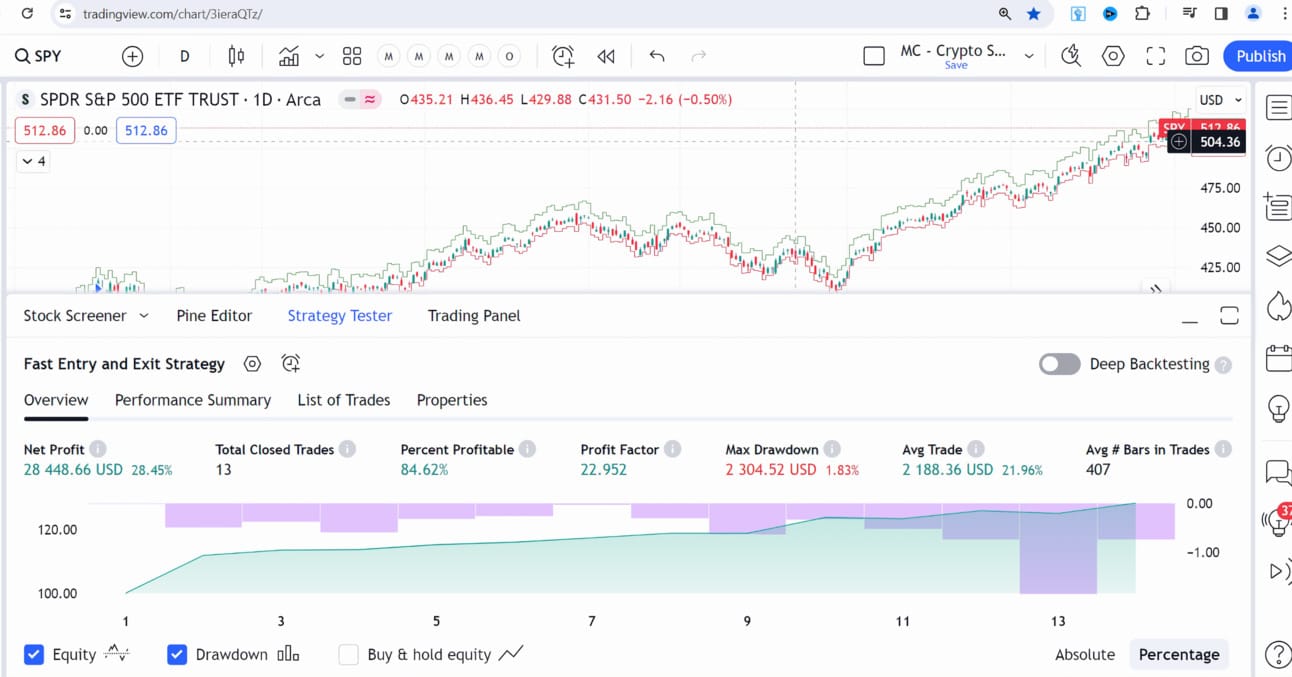Image resolution: width=1292 pixels, height=677 pixels.
Task: Open the quick search magnifier-lightning icon
Action: [1071, 56]
